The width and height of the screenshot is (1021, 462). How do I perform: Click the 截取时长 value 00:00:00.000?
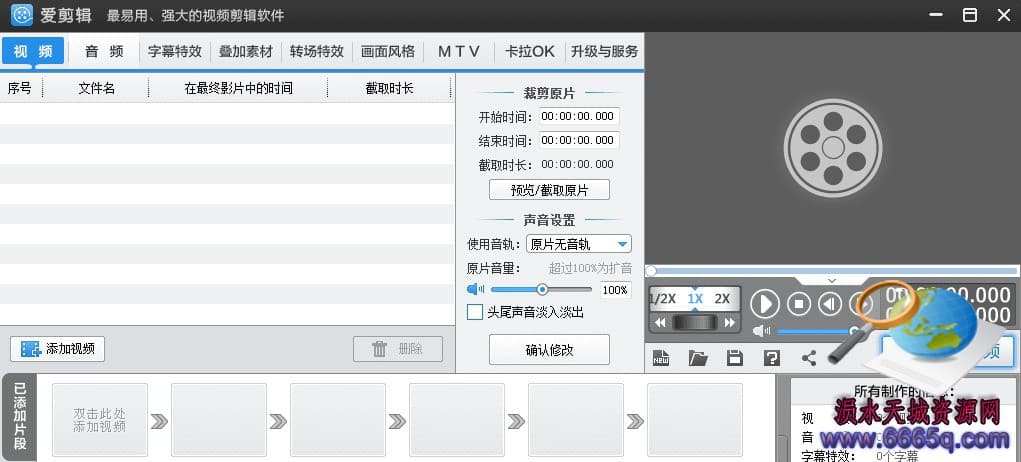coord(578,164)
